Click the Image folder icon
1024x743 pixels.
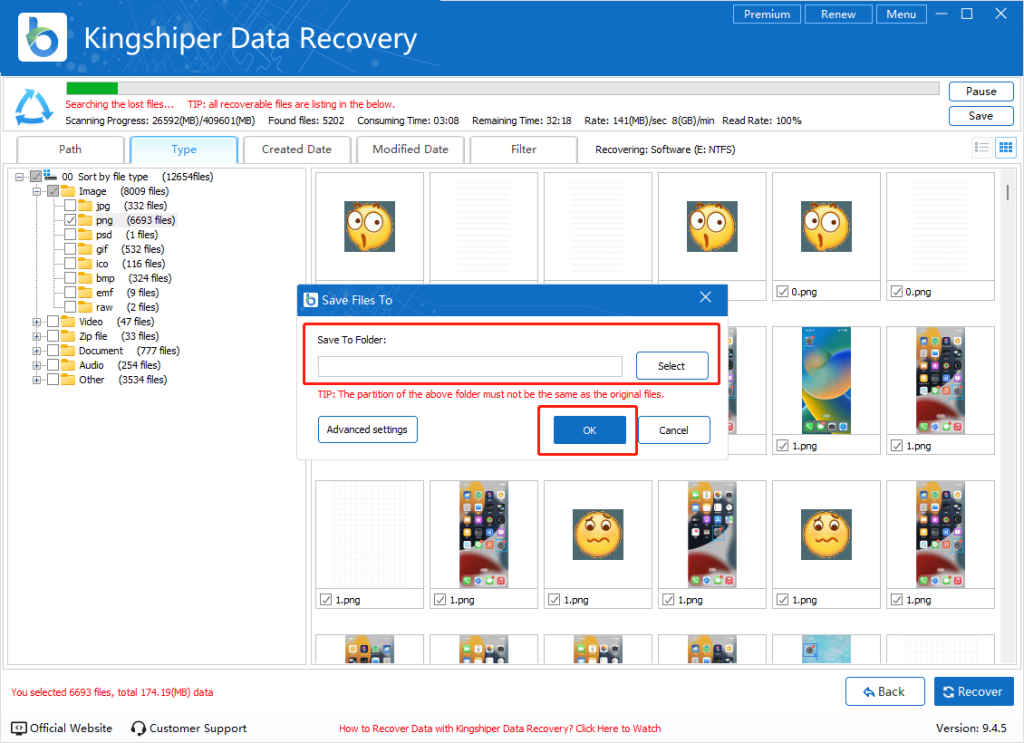[x=68, y=191]
